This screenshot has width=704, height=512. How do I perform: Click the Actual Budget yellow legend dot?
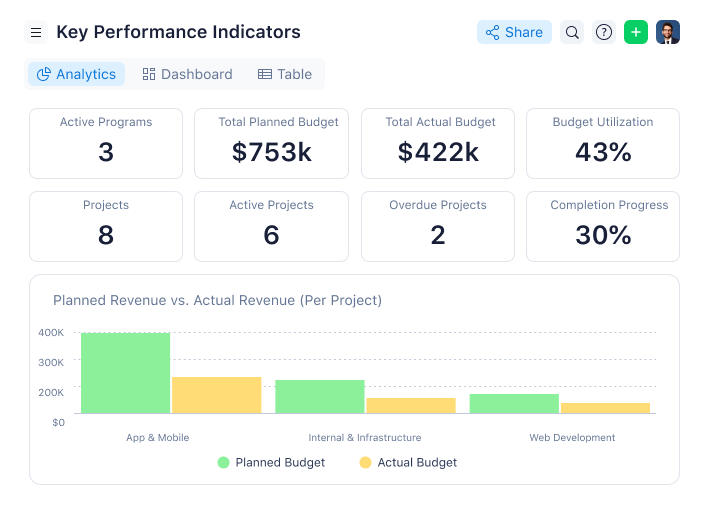pos(365,463)
